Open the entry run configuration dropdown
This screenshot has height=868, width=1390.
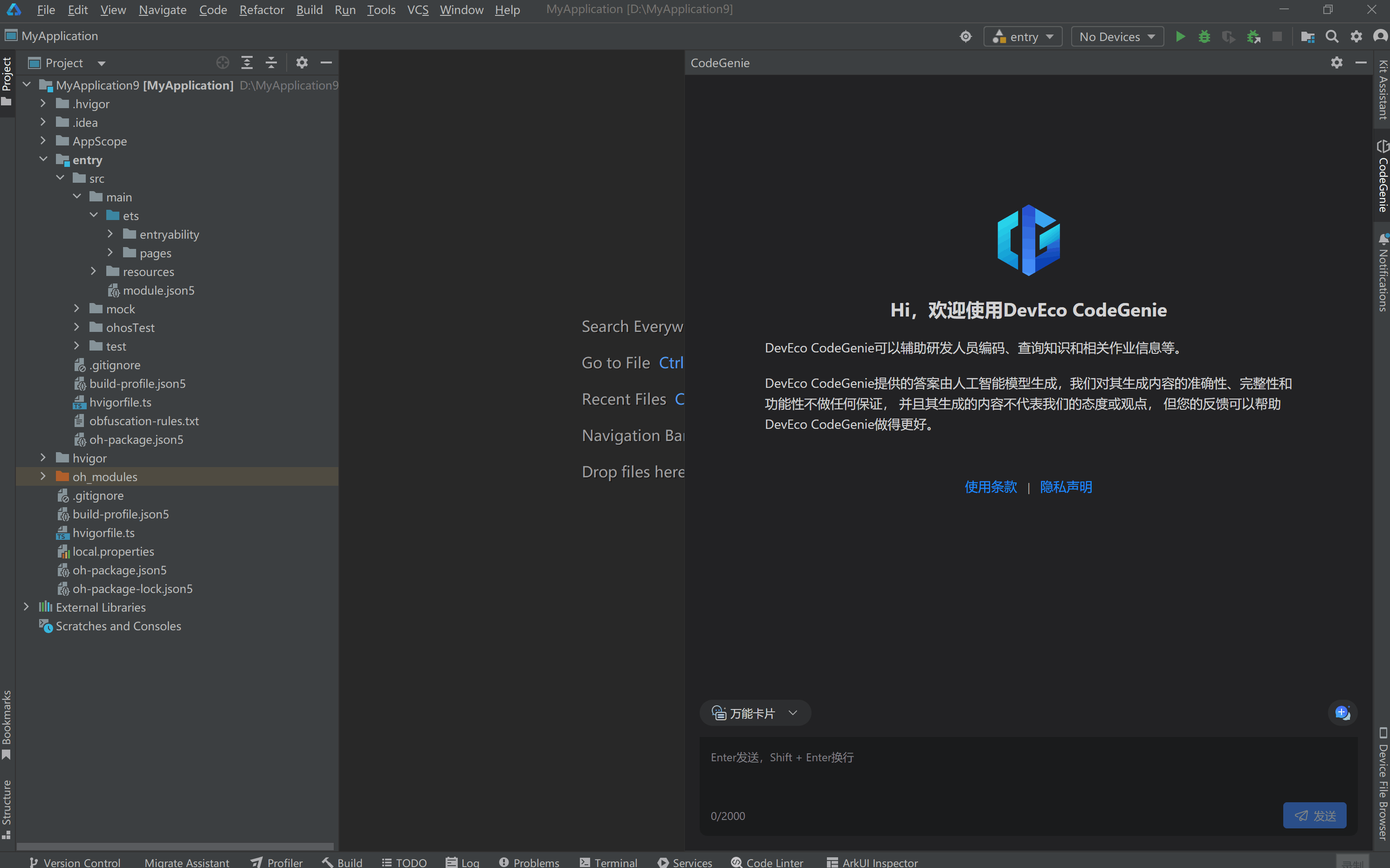pyautogui.click(x=1023, y=37)
